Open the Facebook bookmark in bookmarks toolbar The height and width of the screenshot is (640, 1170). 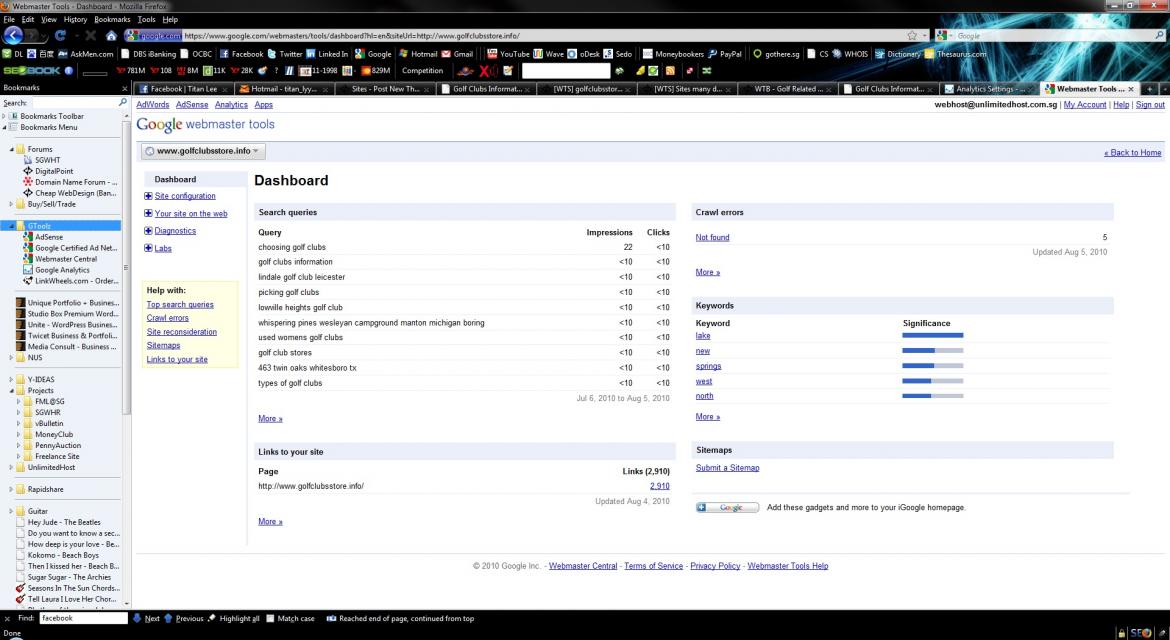click(x=241, y=54)
